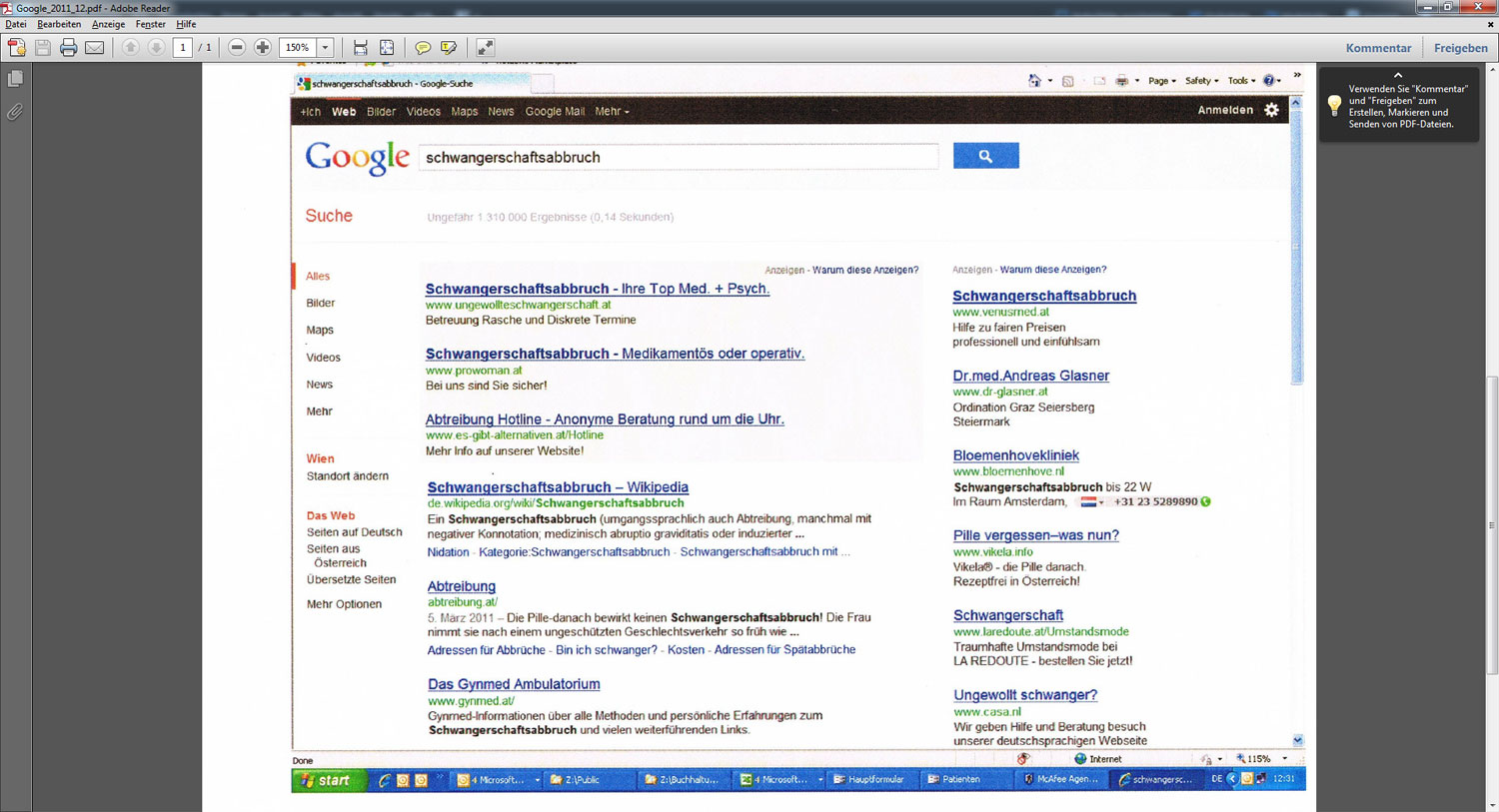
Task: Click Seiten auf Deutsch in the sidebar
Action: [x=354, y=532]
